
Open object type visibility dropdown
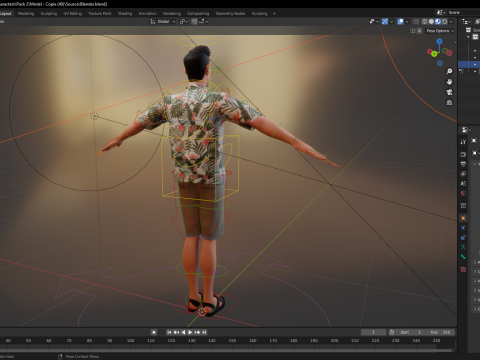coord(374,21)
